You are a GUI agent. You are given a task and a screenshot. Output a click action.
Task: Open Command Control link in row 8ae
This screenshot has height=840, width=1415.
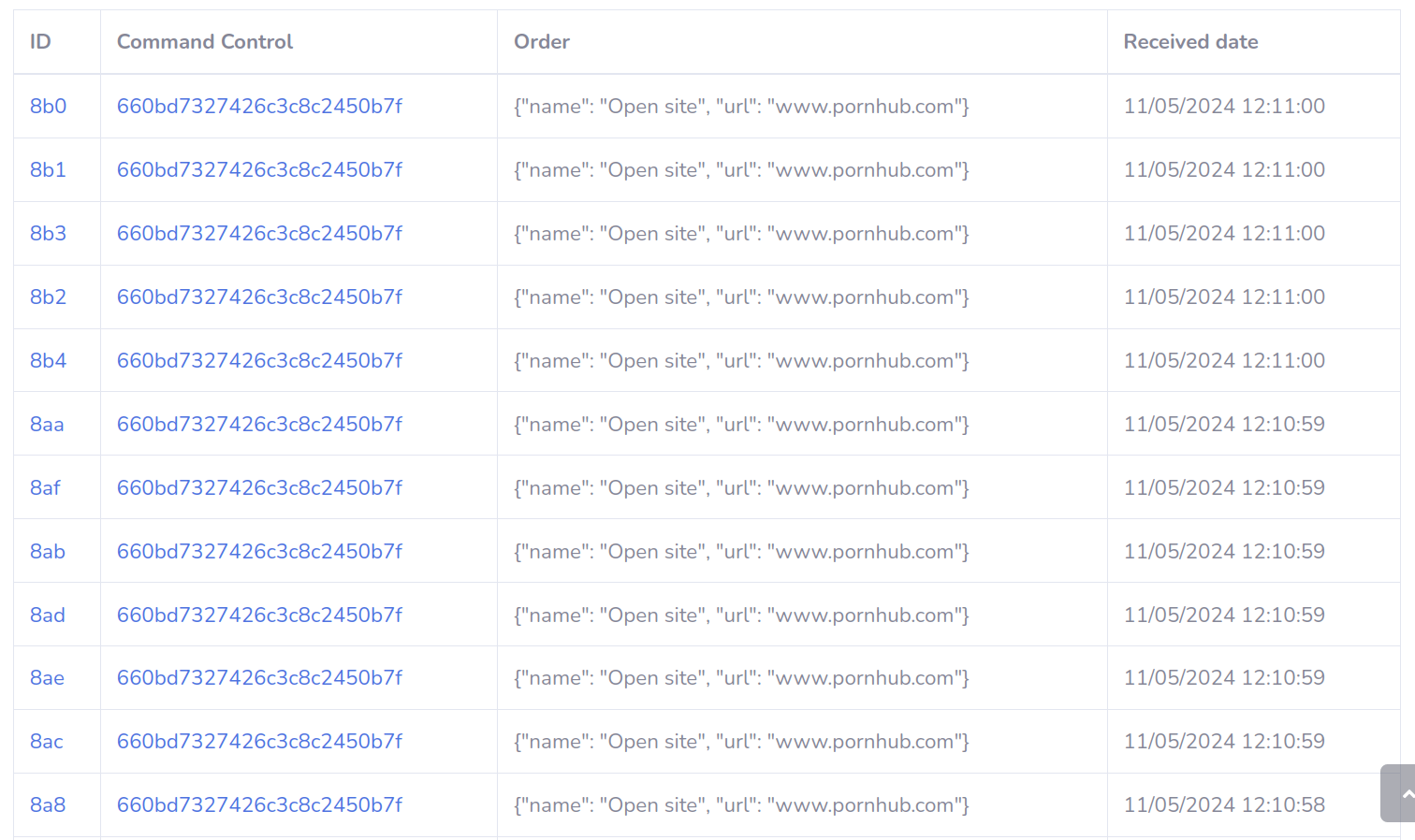259,678
